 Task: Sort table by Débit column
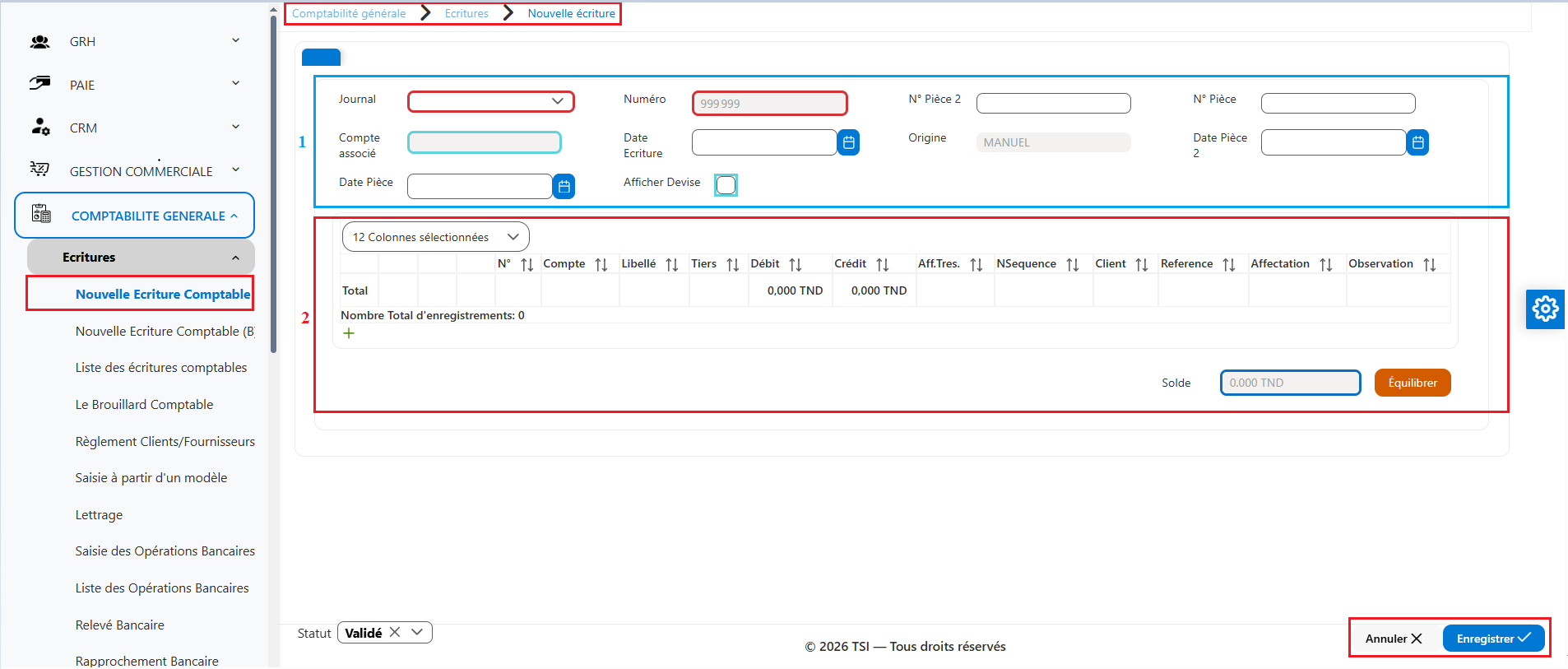[796, 265]
